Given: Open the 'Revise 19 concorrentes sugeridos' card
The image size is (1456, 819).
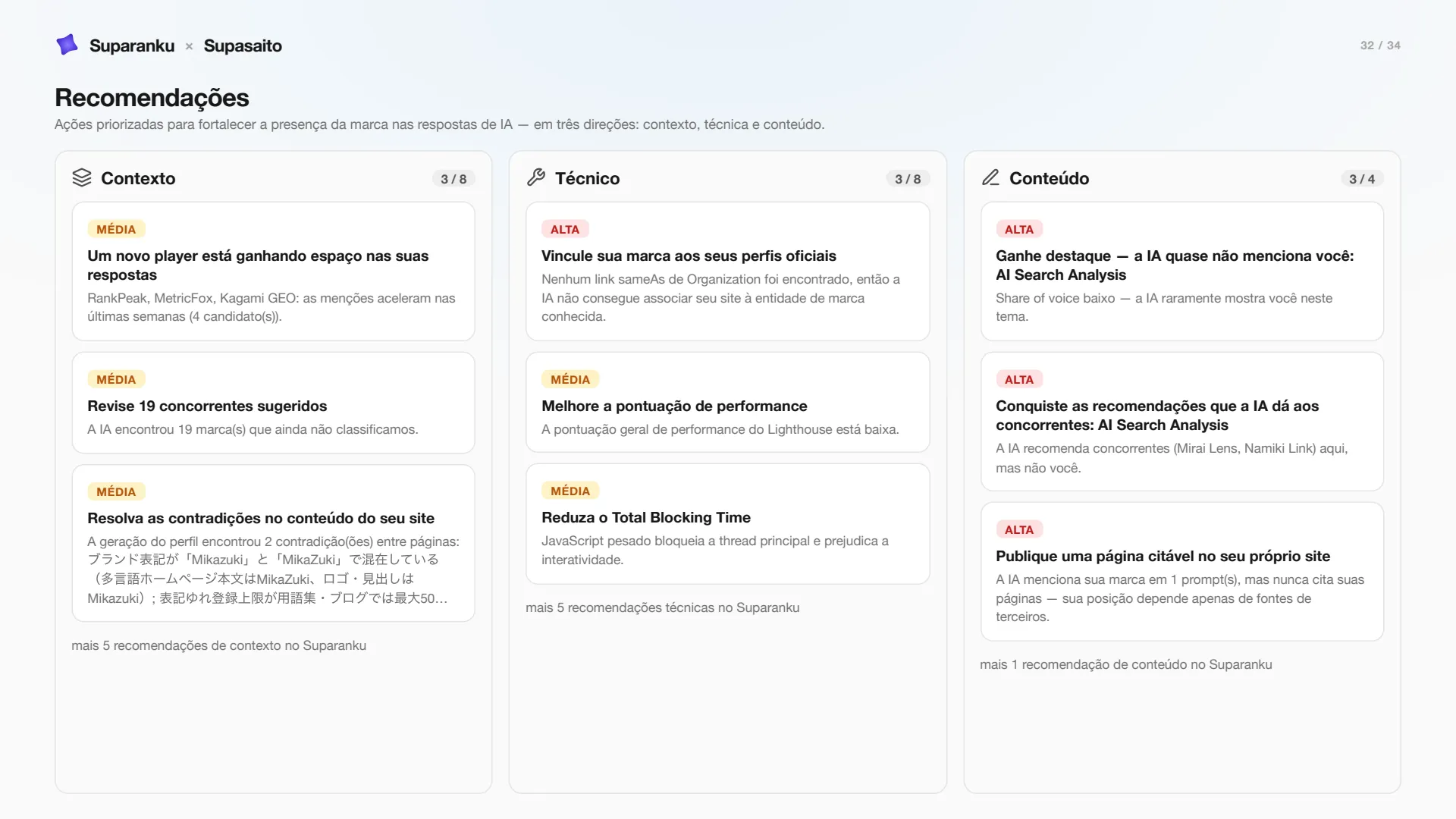Looking at the screenshot, I should click(273, 403).
